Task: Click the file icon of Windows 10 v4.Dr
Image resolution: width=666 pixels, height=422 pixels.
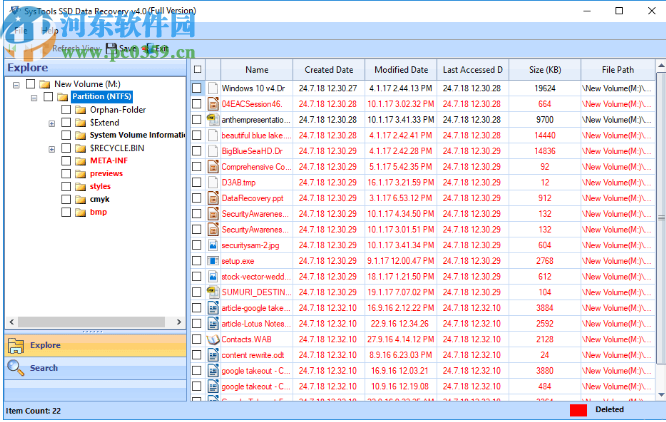Action: (x=213, y=88)
